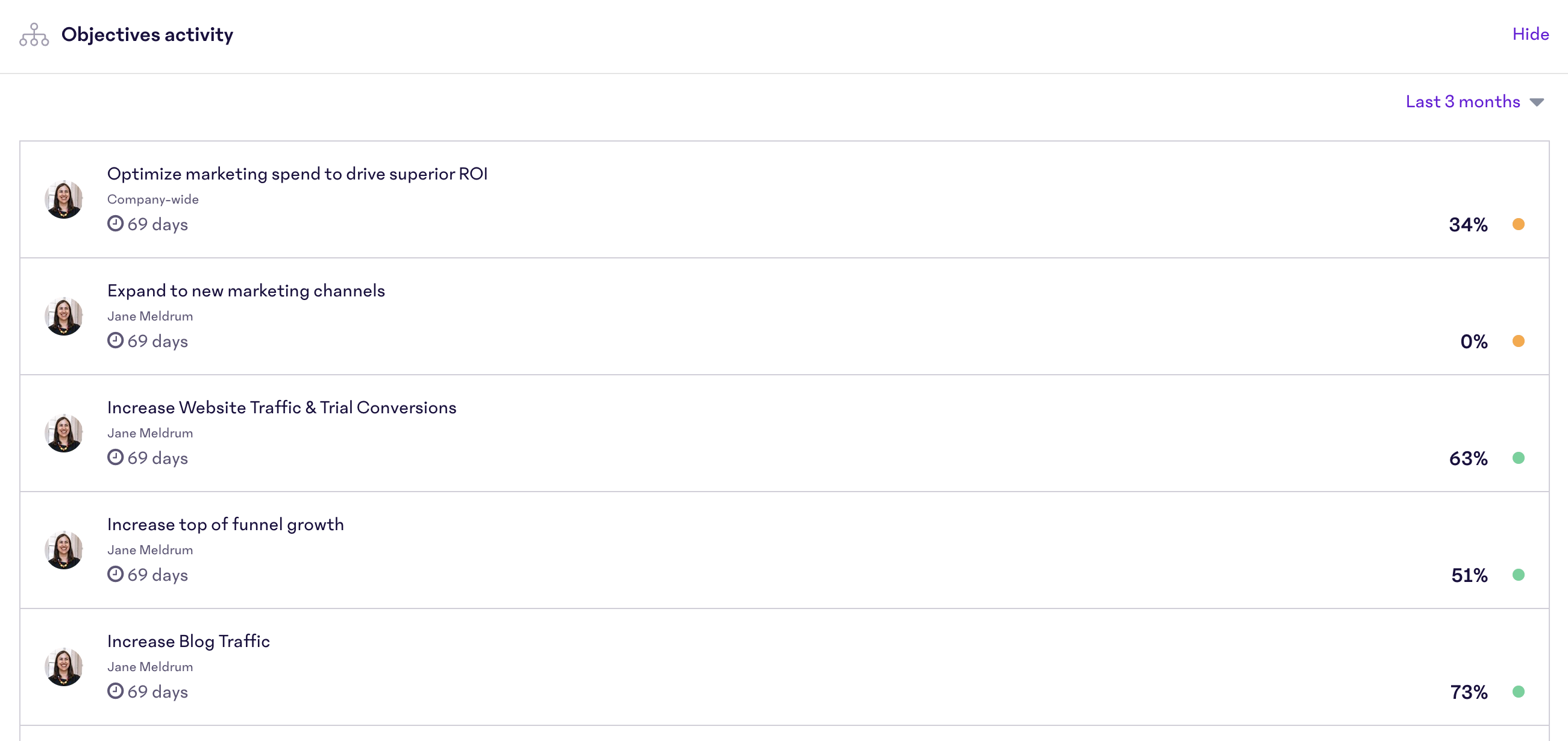Click green status dot next to 63%
Screen dimensions: 1568x741
pos(1518,457)
